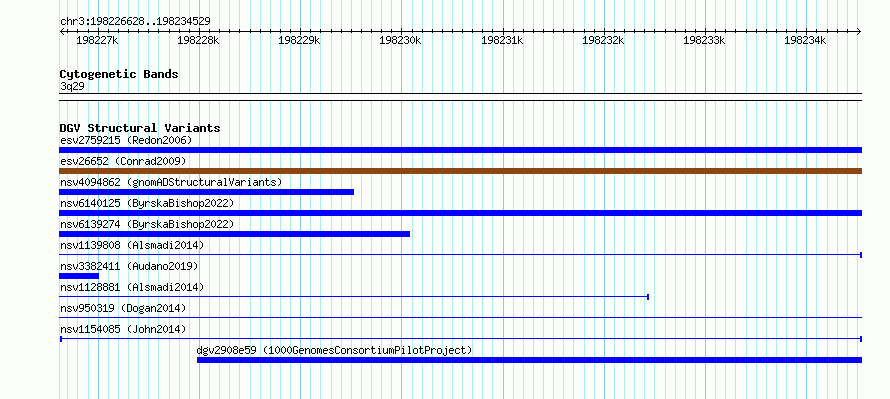The image size is (890, 399).
Task: Click nsv6140125 (ByrskaBishop2022) label
Action: pyautogui.click(x=147, y=203)
